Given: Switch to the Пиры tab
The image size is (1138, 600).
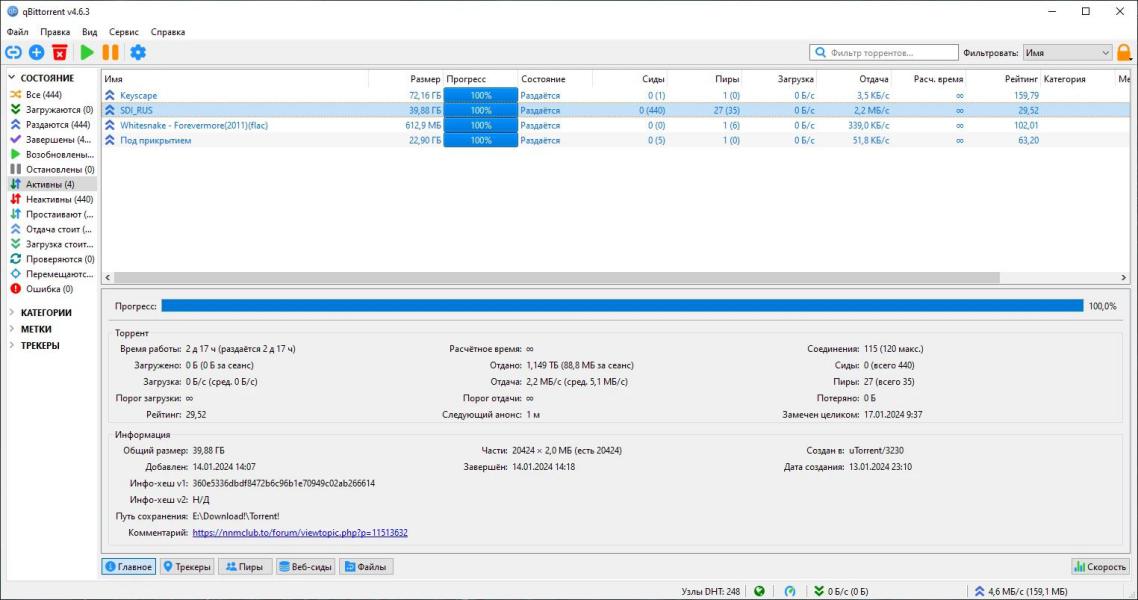Looking at the screenshot, I should point(245,567).
